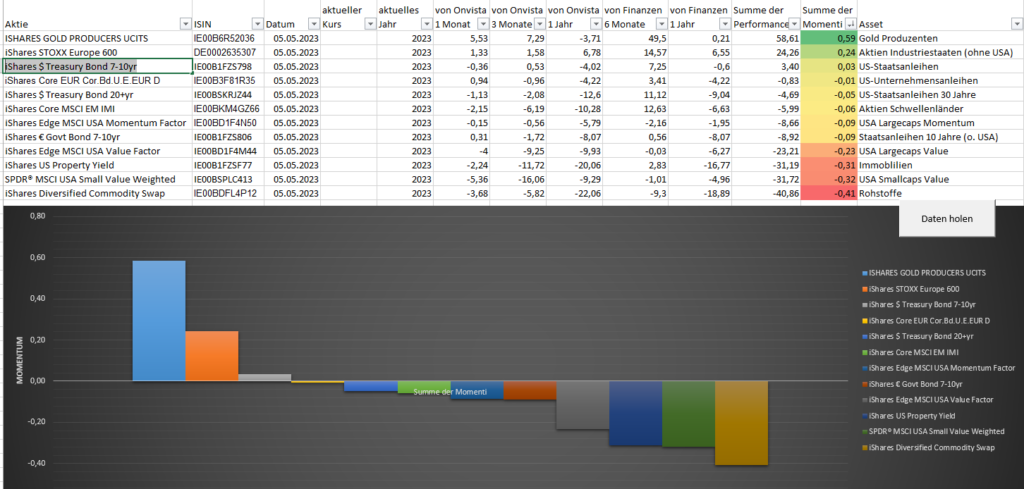Select ISIN cell IE00B1FZS798

tap(228, 67)
